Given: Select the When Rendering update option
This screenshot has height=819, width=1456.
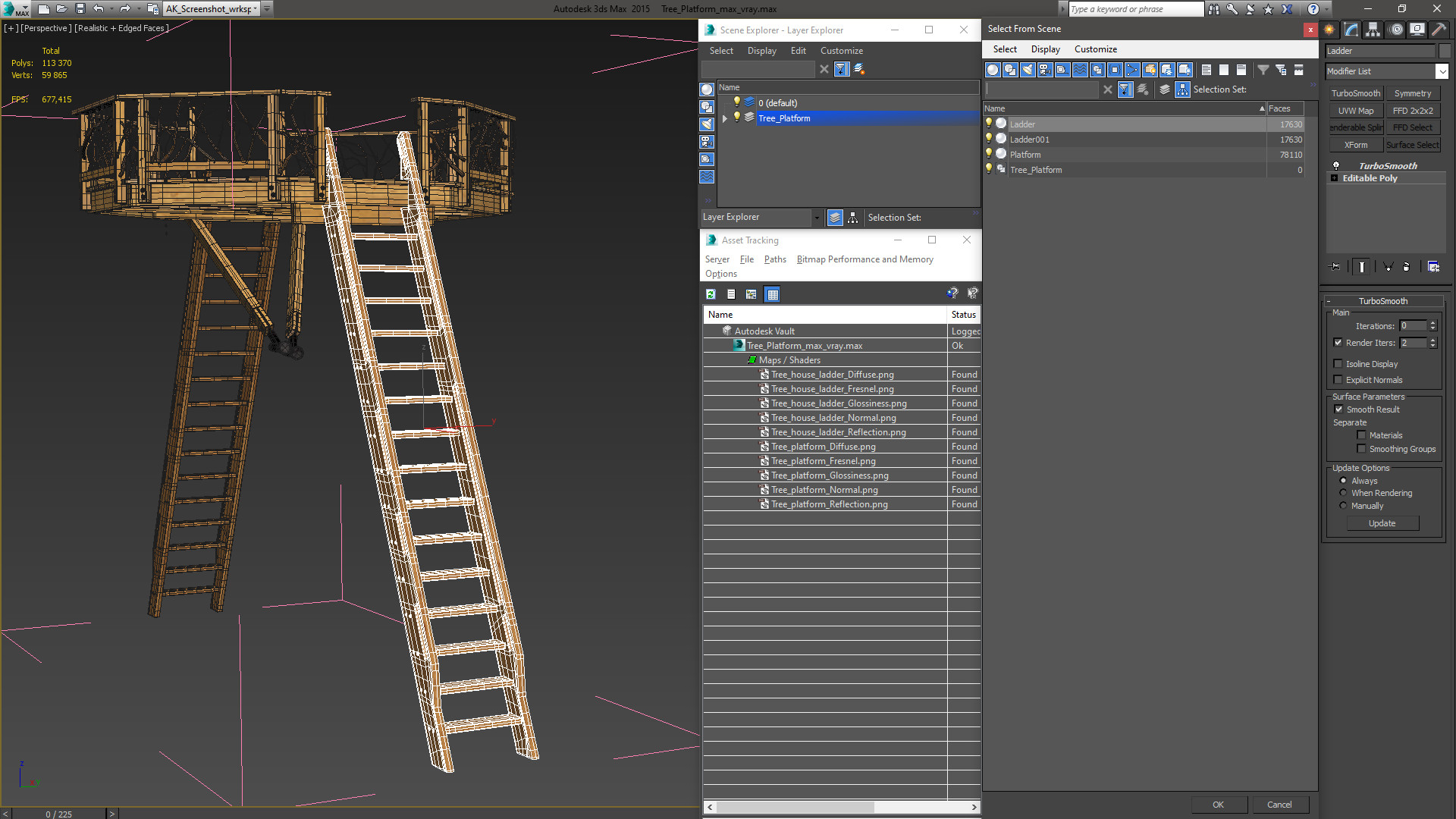Looking at the screenshot, I should click(x=1343, y=493).
